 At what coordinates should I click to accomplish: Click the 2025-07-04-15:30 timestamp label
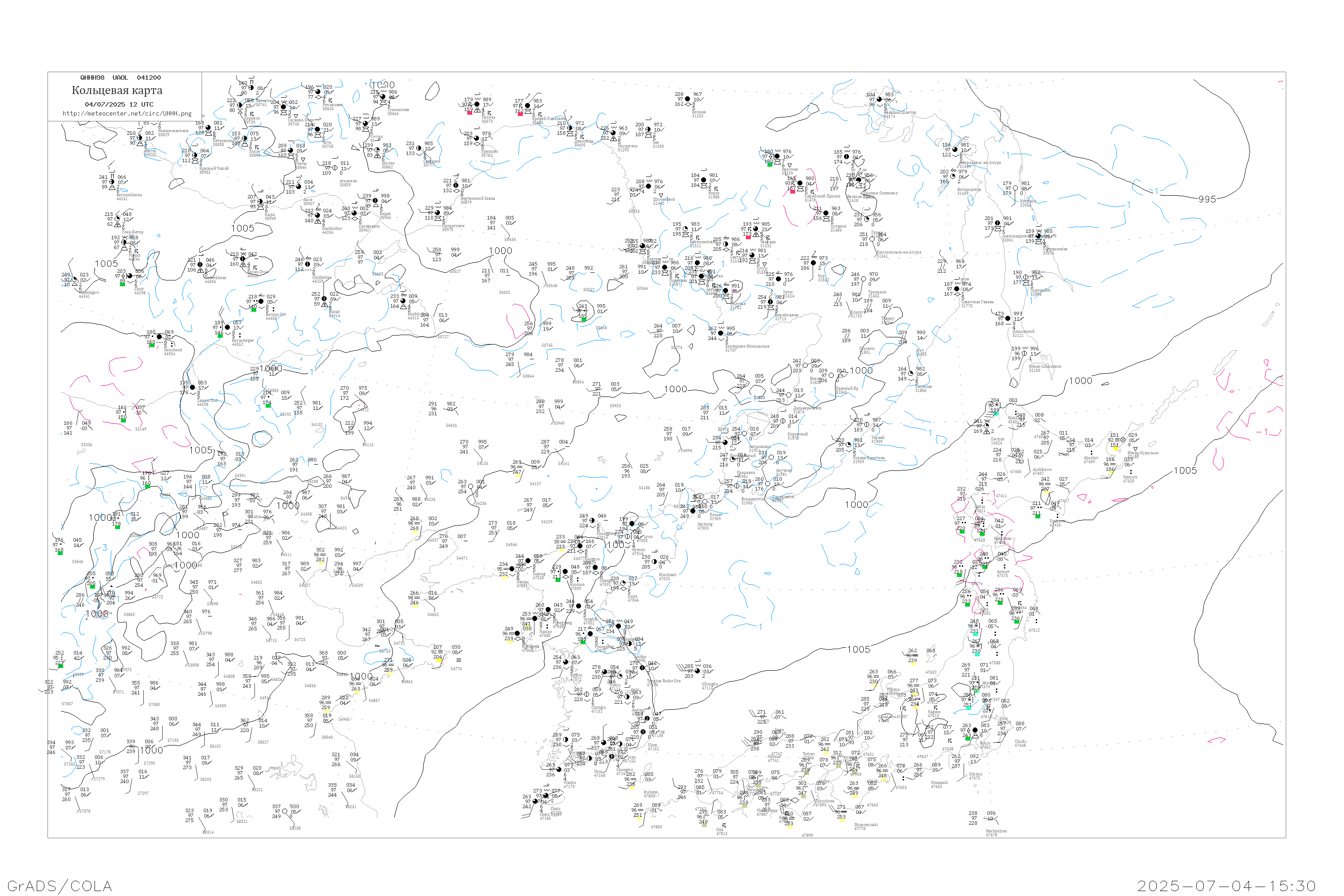point(1226,886)
